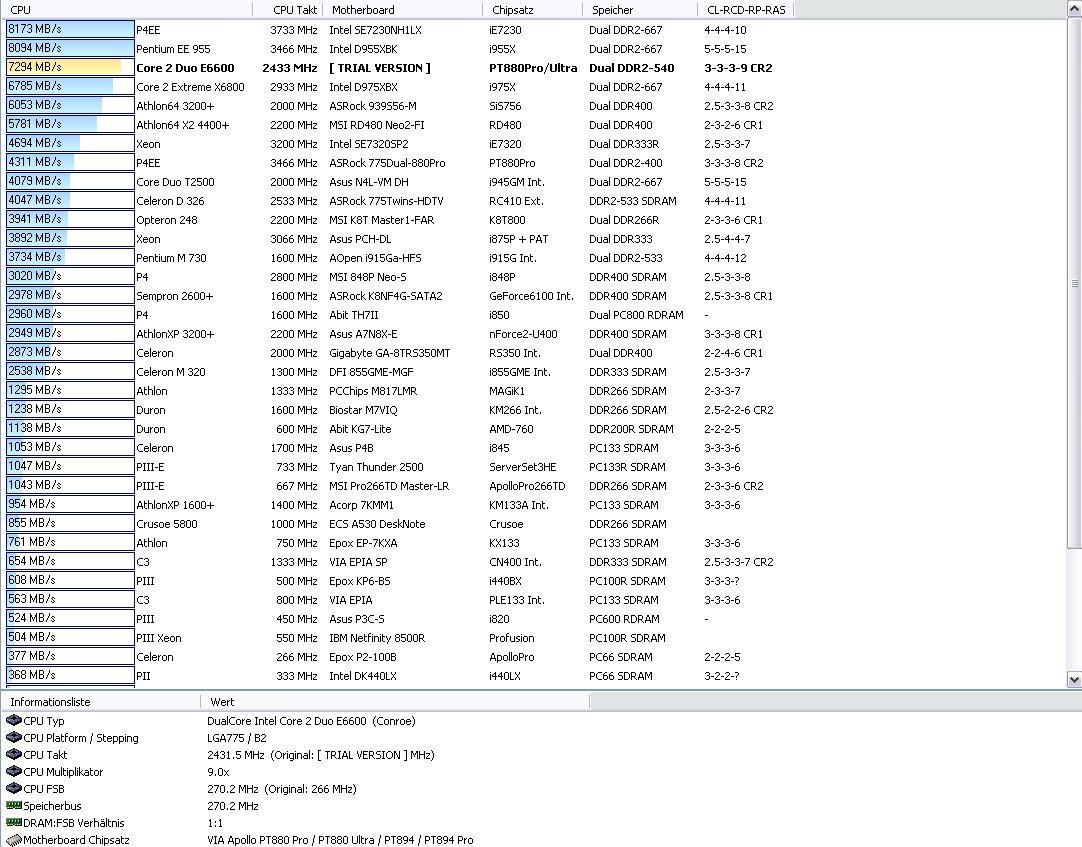This screenshot has height=847, width=1082.
Task: Click the Motherboard Chipsatz icon
Action: pos(13,840)
